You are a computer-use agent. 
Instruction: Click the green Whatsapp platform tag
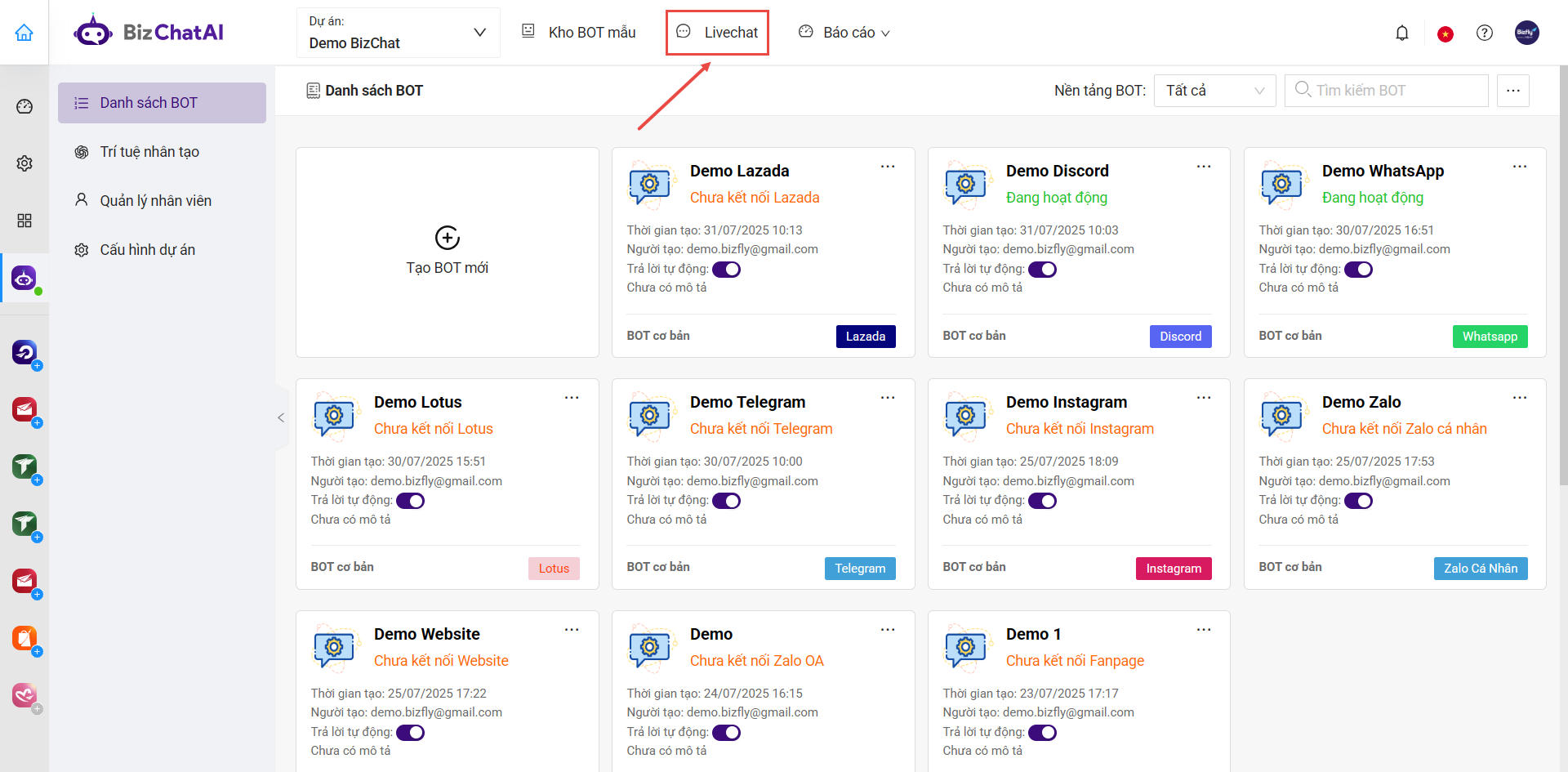coord(1489,337)
